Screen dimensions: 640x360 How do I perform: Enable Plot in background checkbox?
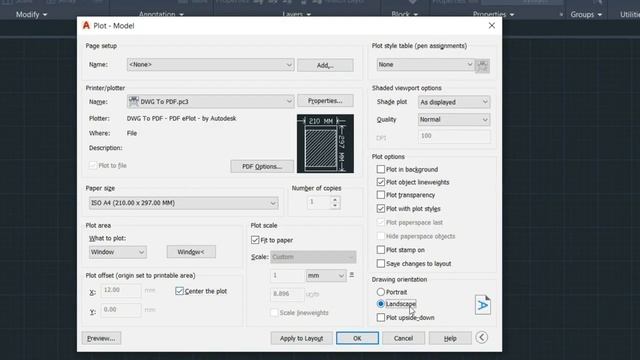[381, 169]
